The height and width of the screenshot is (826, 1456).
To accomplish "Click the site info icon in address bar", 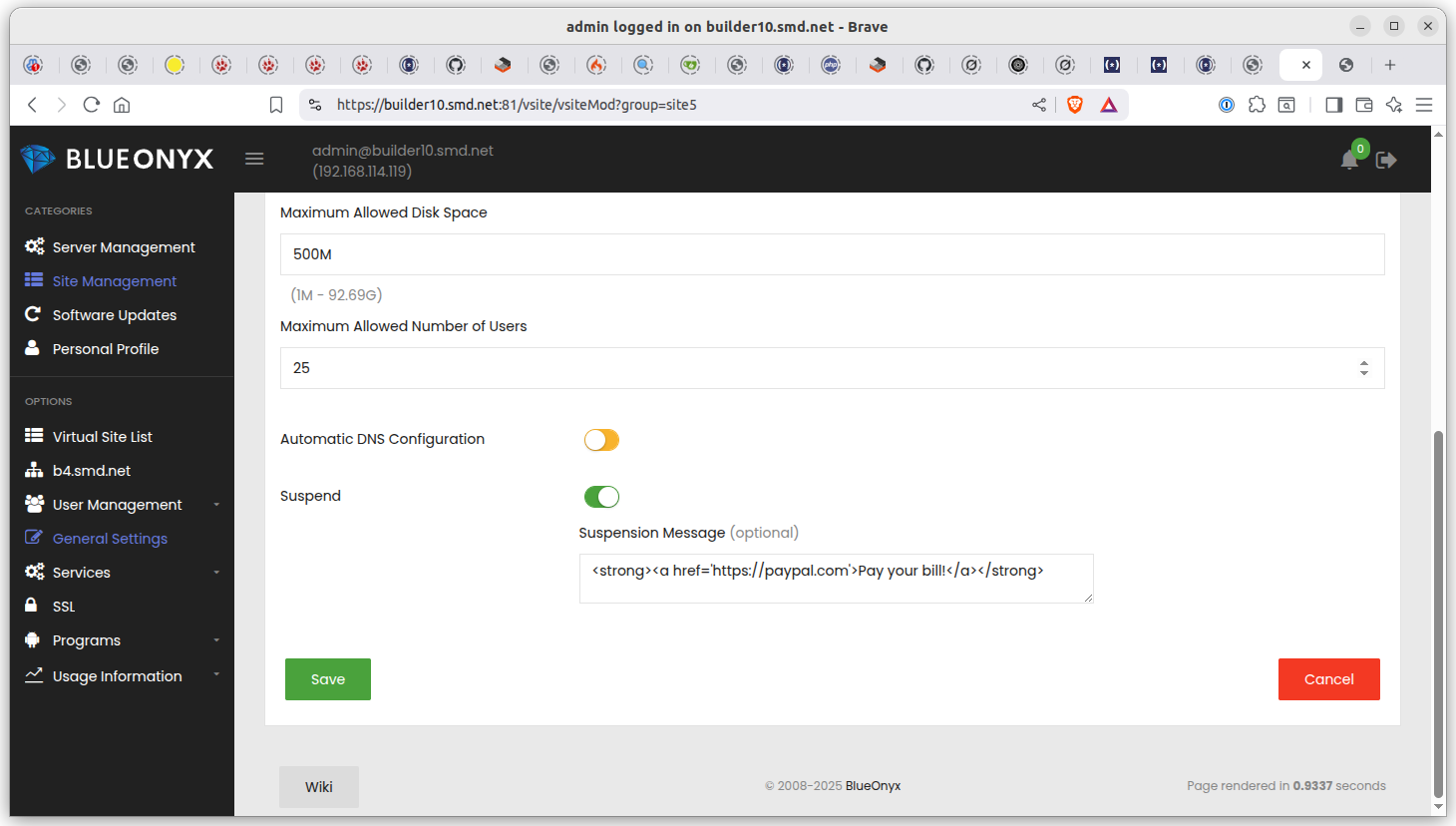I will (x=315, y=105).
